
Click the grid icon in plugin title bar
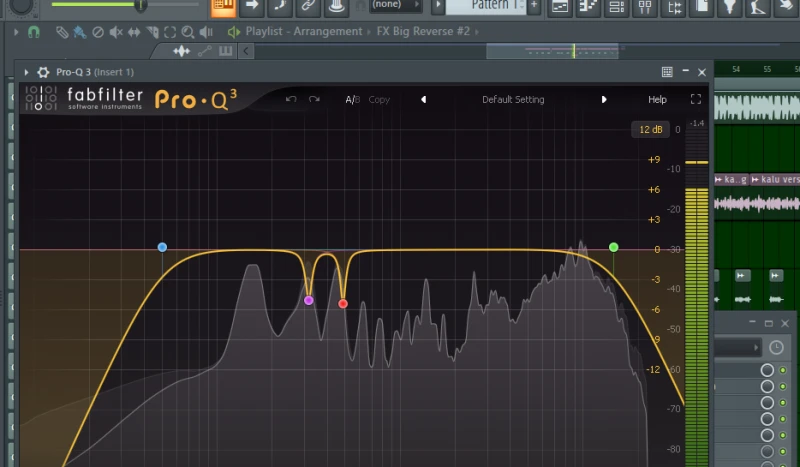pyautogui.click(x=667, y=72)
